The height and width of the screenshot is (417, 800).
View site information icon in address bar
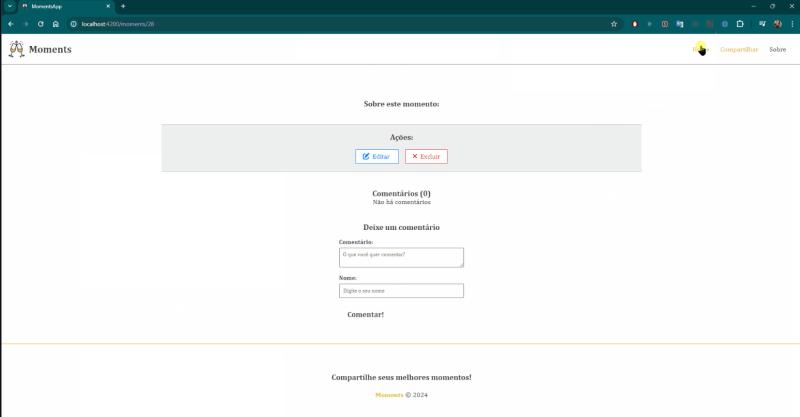point(73,24)
